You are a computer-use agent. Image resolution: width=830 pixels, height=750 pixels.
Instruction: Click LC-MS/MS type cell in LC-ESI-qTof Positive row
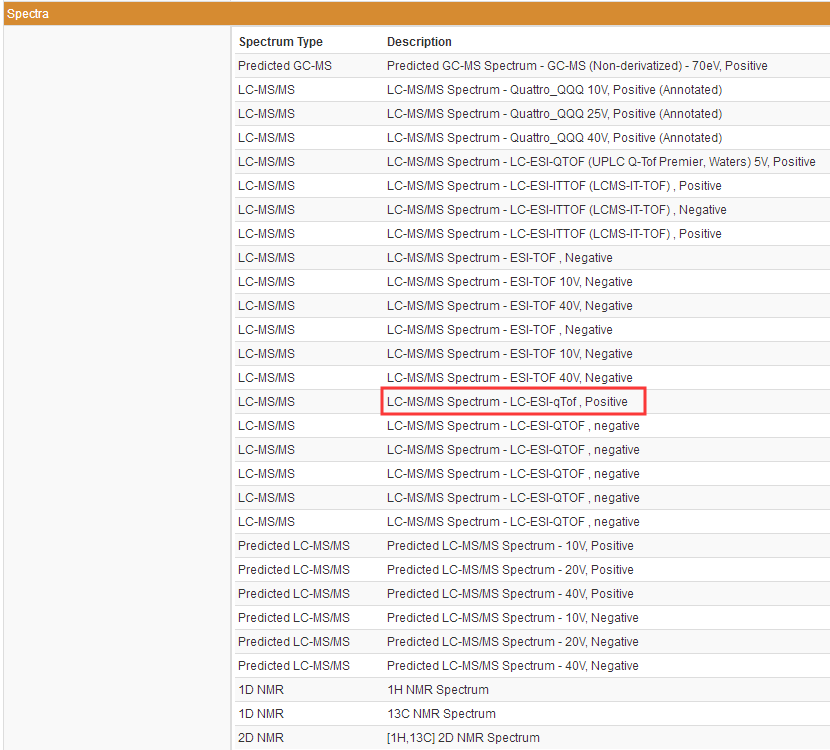(266, 402)
